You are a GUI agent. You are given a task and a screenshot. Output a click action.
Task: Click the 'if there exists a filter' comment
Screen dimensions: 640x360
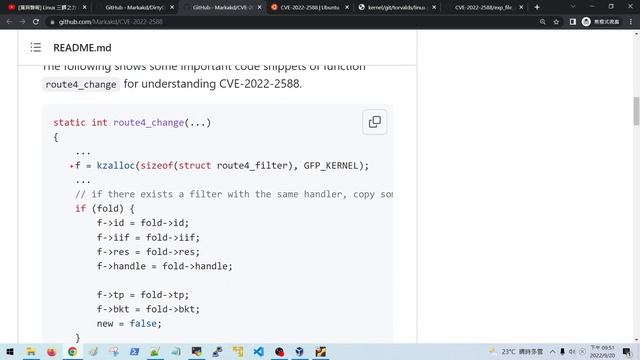234,194
